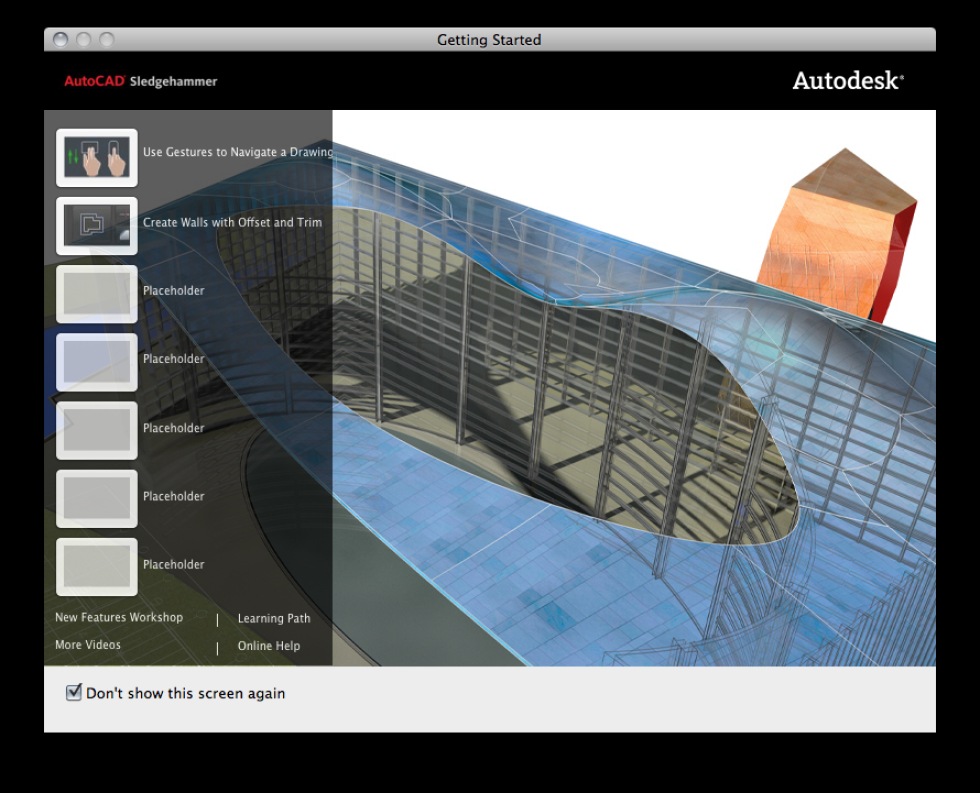Open the More Videos link
Image resolution: width=980 pixels, height=793 pixels.
(x=88, y=645)
